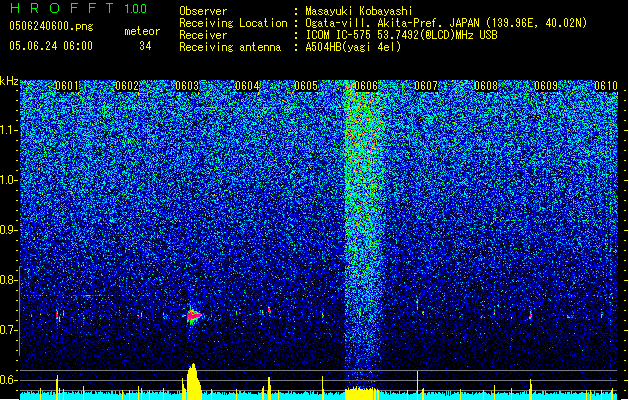
Task: Click the 0606 time marker
Action: (366, 86)
